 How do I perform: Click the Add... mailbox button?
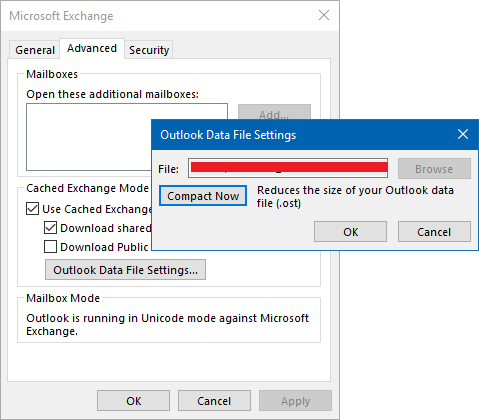coord(274,112)
